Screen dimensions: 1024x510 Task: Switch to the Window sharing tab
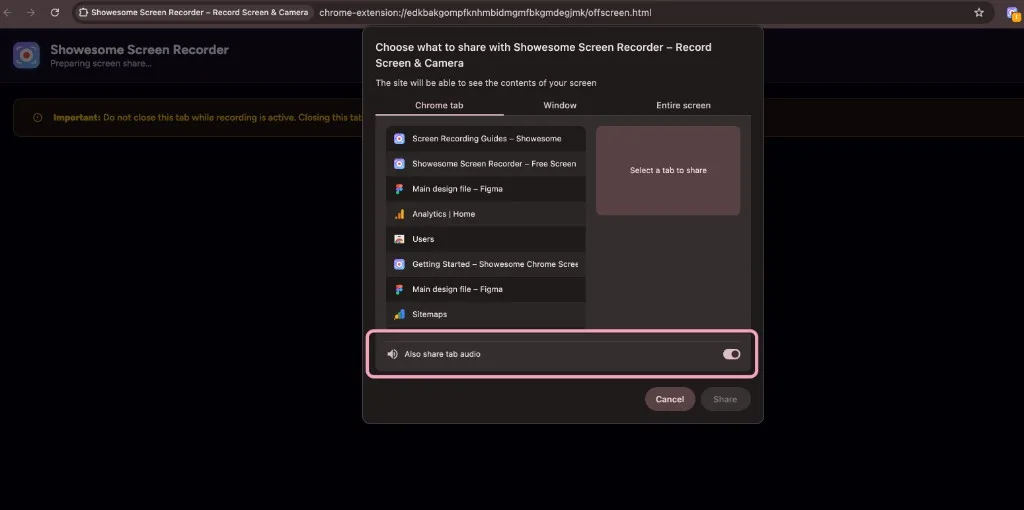[560, 105]
